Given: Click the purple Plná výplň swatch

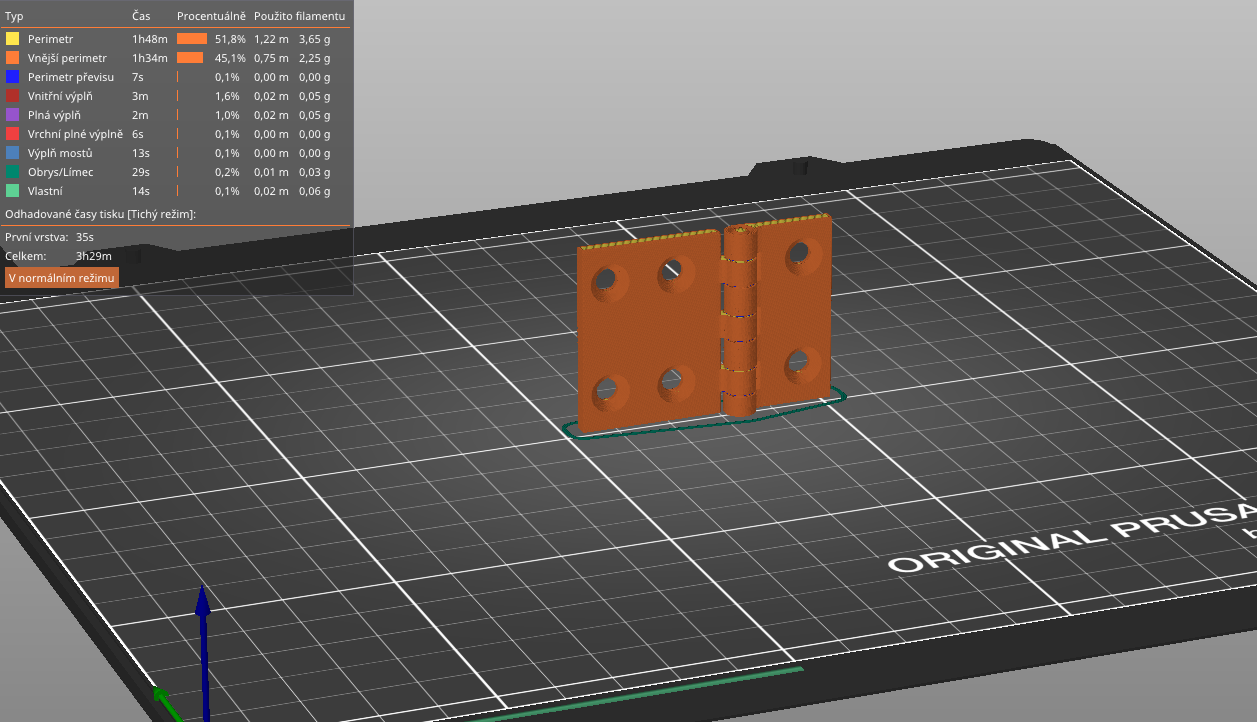Looking at the screenshot, I should (12, 114).
